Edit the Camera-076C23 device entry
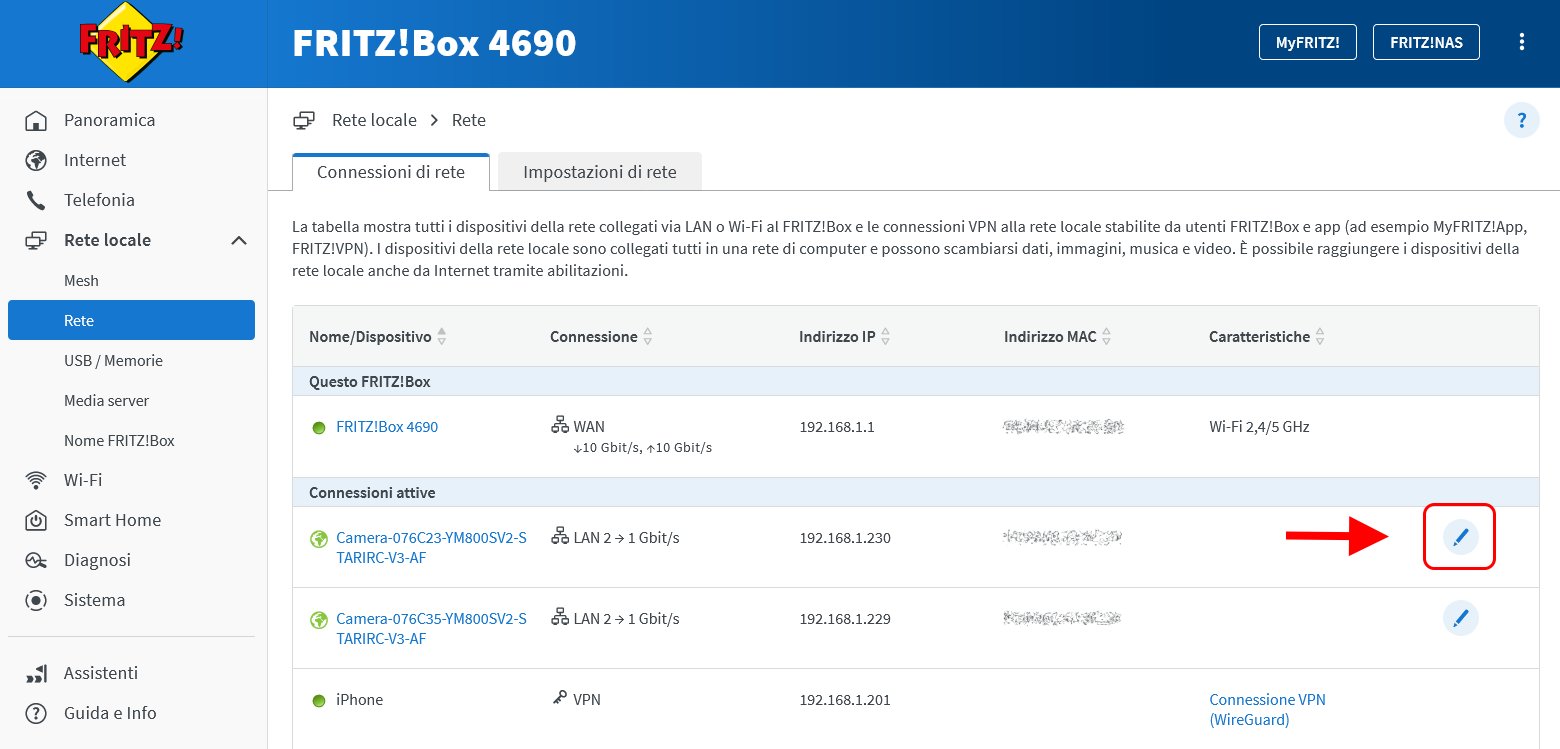The image size is (1560, 749). (1459, 538)
